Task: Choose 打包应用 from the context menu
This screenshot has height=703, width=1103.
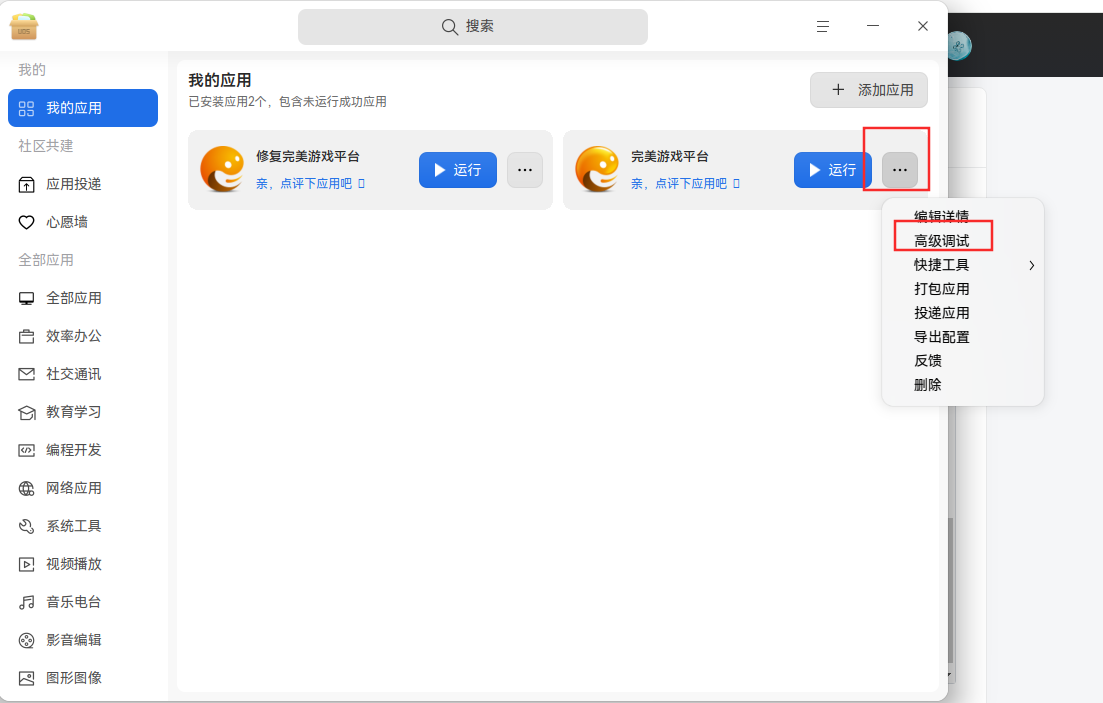Action: 941,289
